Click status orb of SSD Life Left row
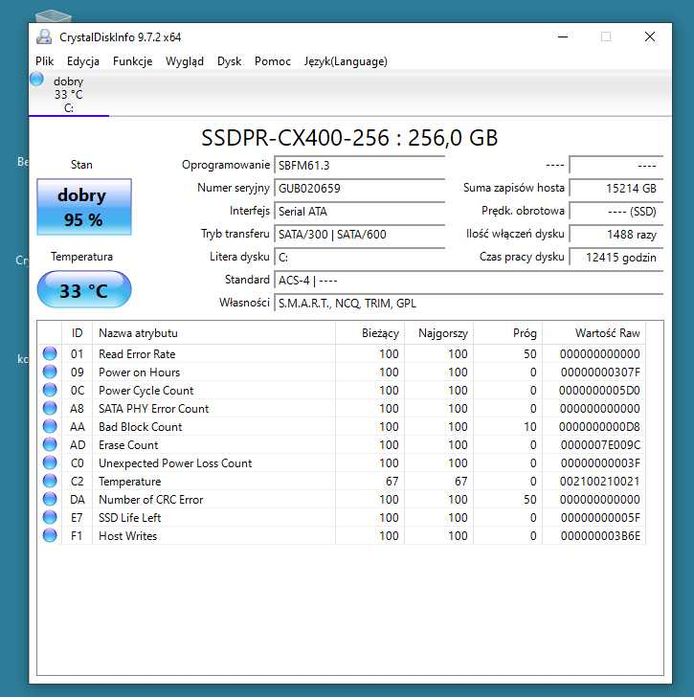 coord(50,518)
